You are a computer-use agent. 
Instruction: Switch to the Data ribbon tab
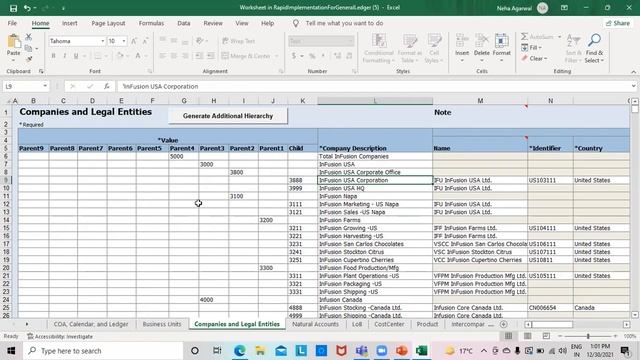click(184, 23)
